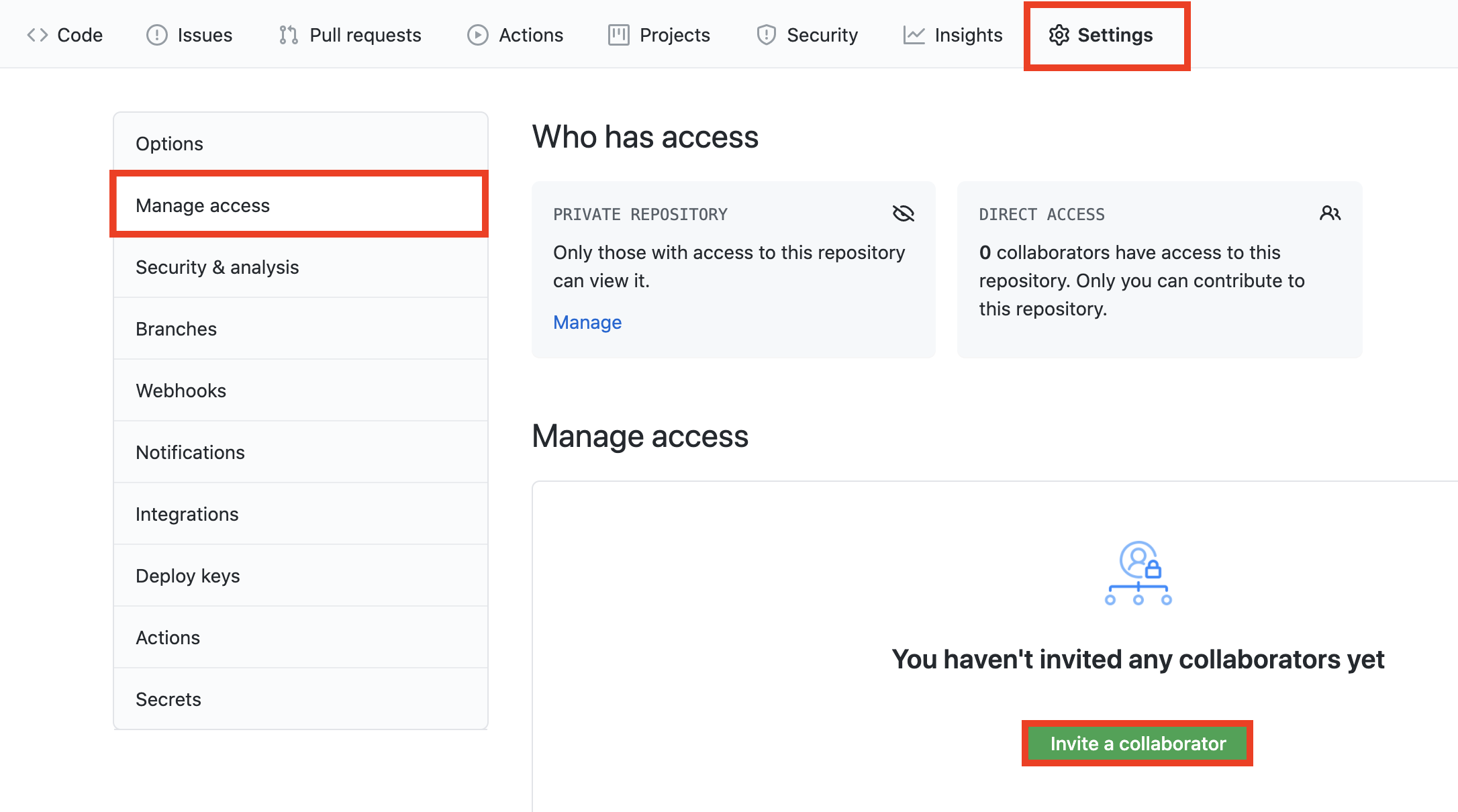The image size is (1458, 812).
Task: Click the Actions play icon
Action: coord(478,35)
